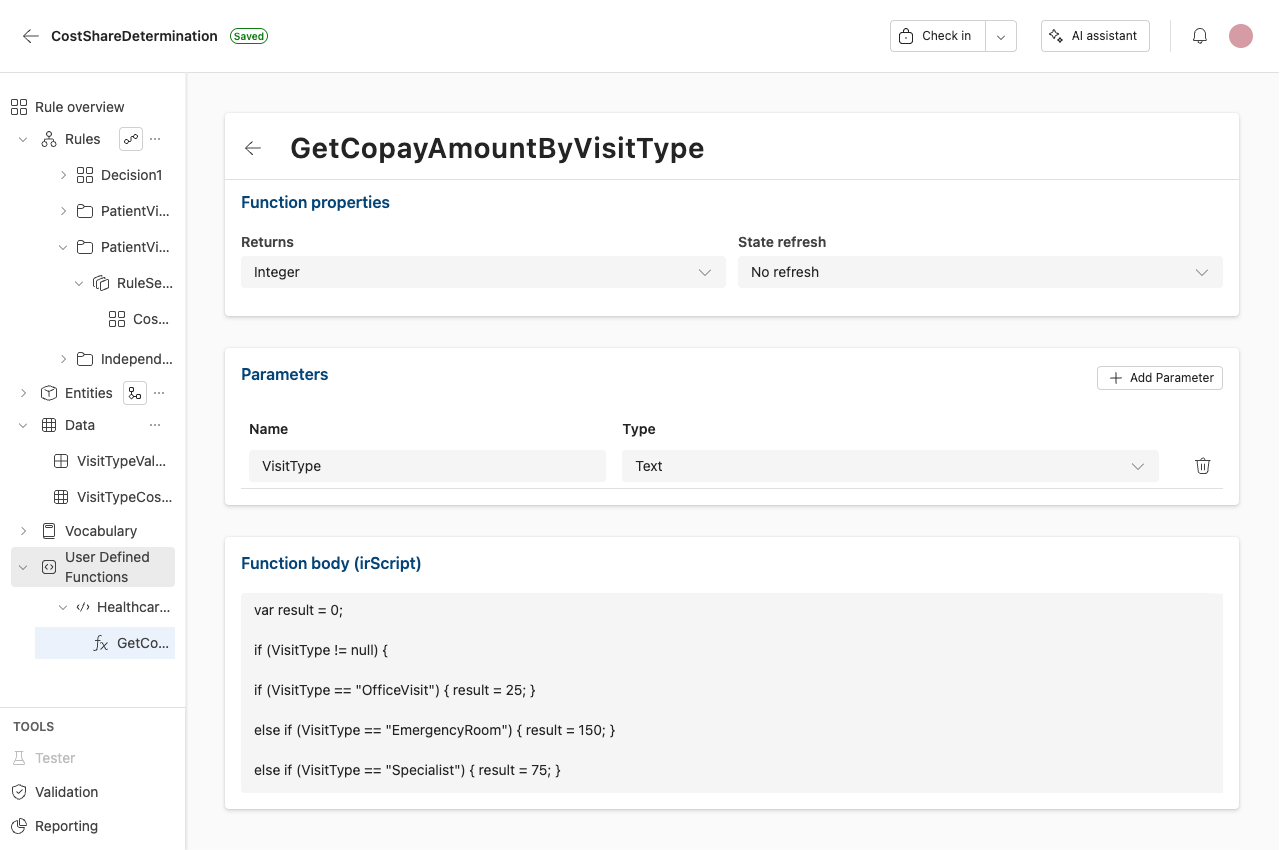Click the rules flow diagram icon beside Rules
1280x850 pixels.
pyautogui.click(x=130, y=138)
